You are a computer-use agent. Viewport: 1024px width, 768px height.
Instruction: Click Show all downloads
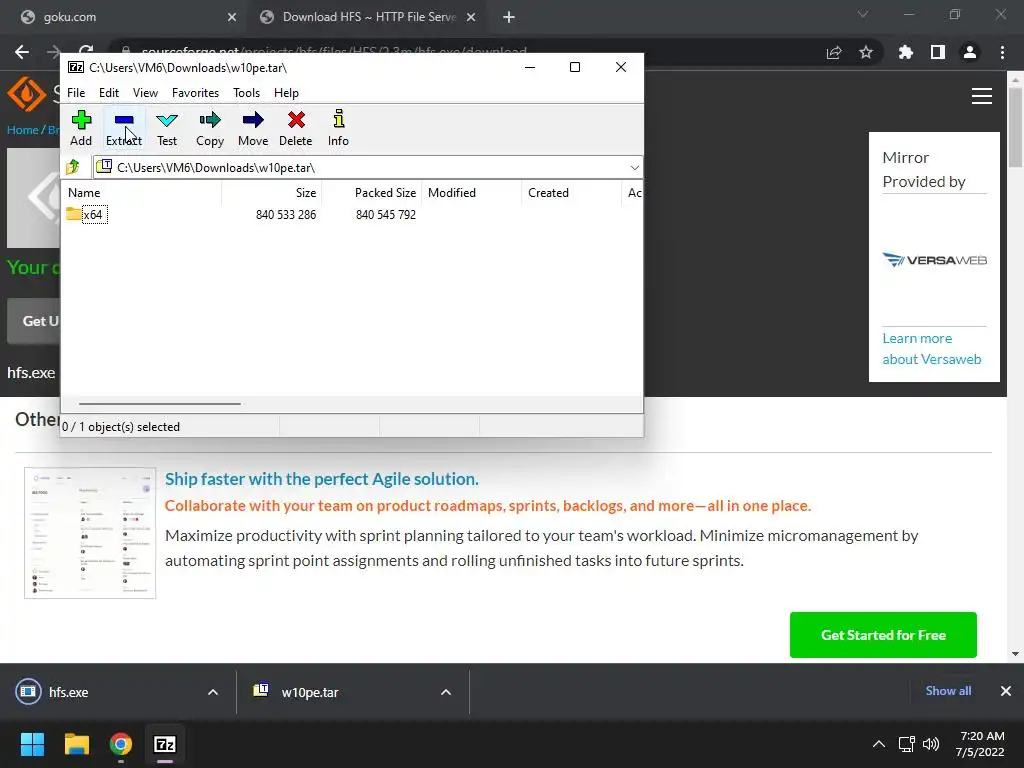coord(948,691)
